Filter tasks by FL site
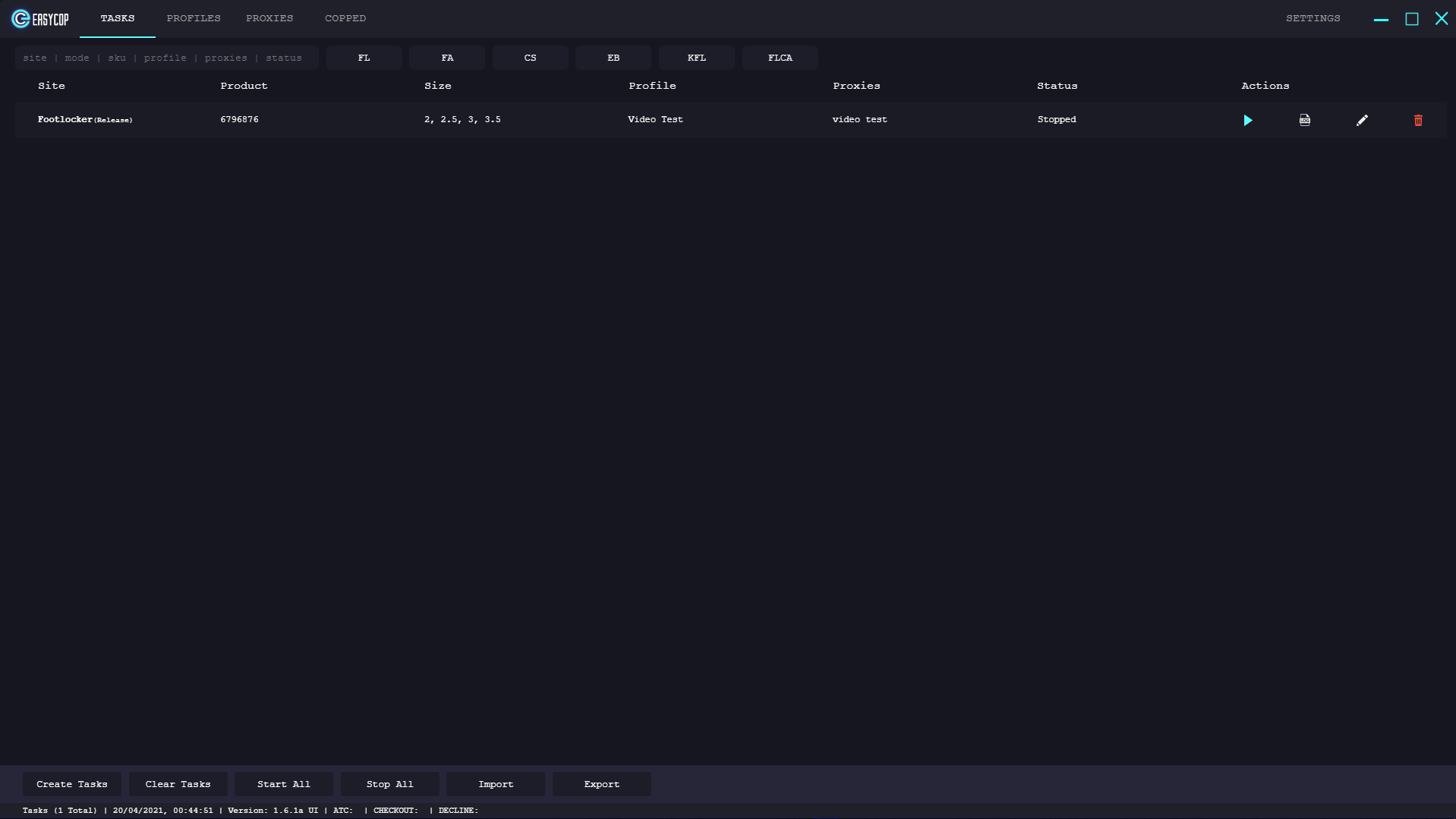Image resolution: width=1456 pixels, height=819 pixels. coord(364,58)
